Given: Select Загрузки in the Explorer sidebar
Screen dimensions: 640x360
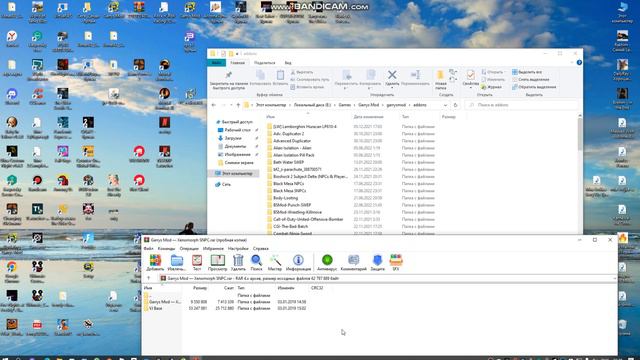Looking at the screenshot, I should [230, 138].
